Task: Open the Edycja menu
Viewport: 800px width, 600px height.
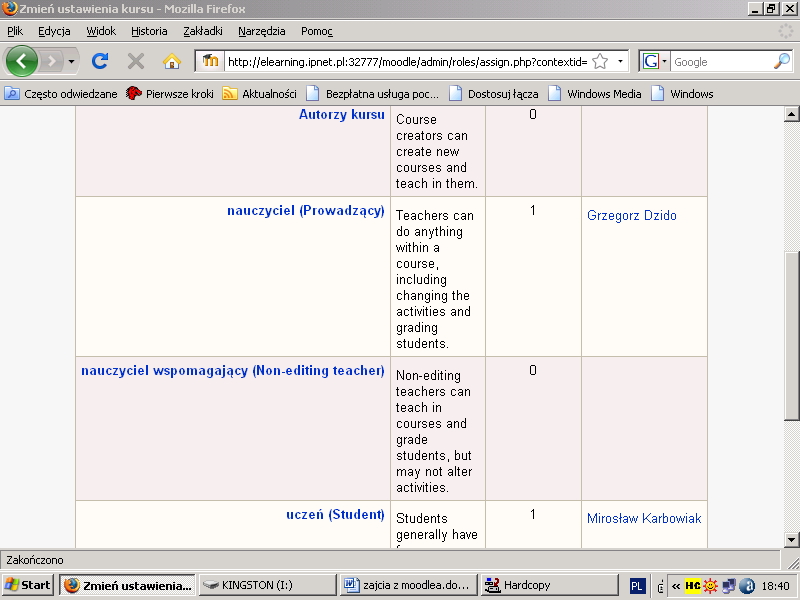Action: (x=54, y=31)
